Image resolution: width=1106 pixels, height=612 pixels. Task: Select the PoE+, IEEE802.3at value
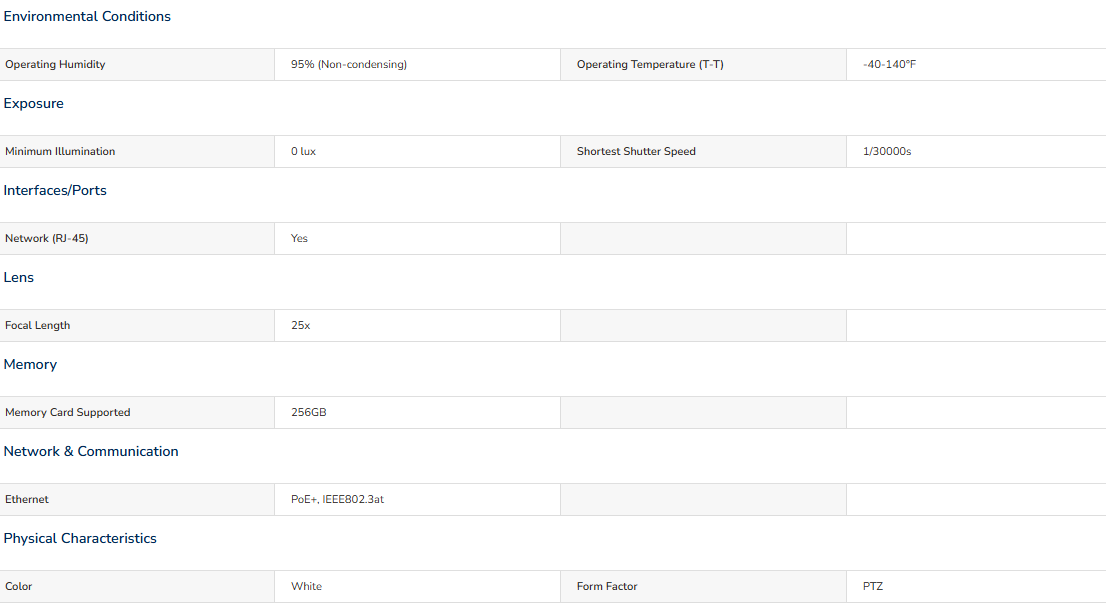337,499
